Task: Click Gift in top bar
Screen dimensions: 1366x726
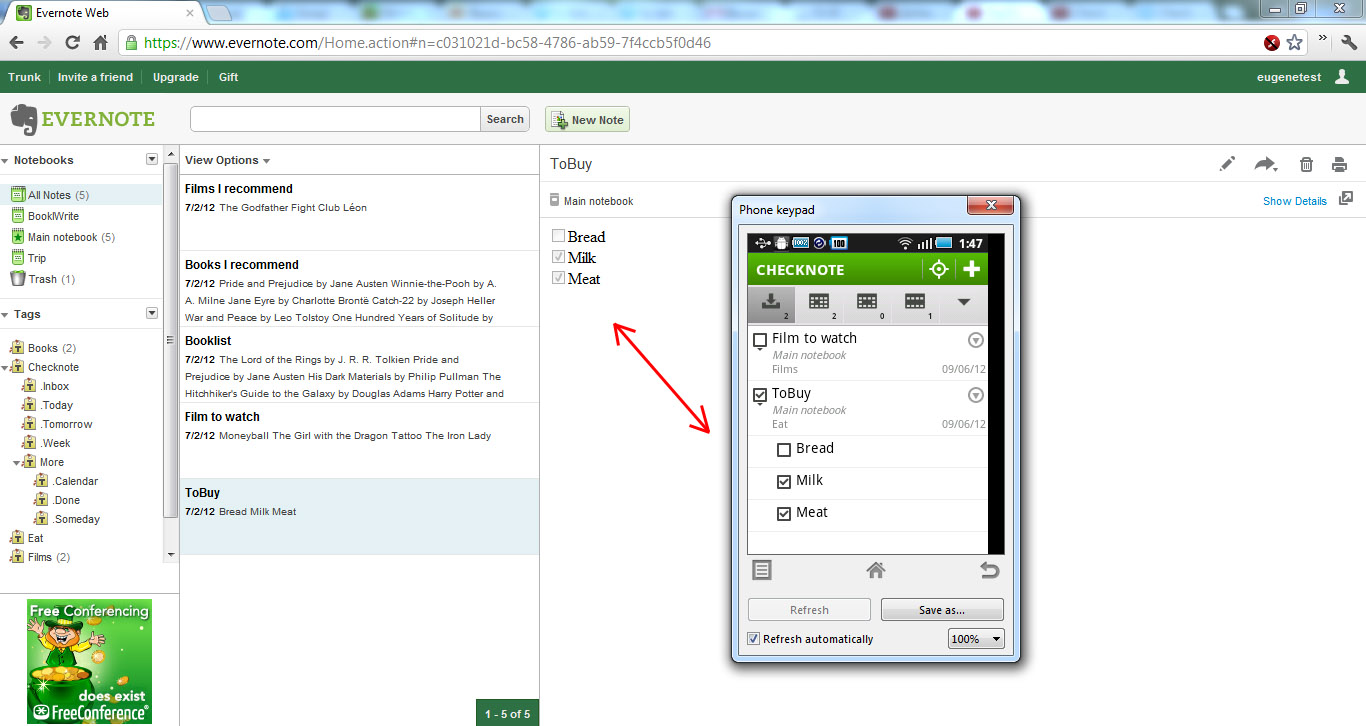Action: 229,77
